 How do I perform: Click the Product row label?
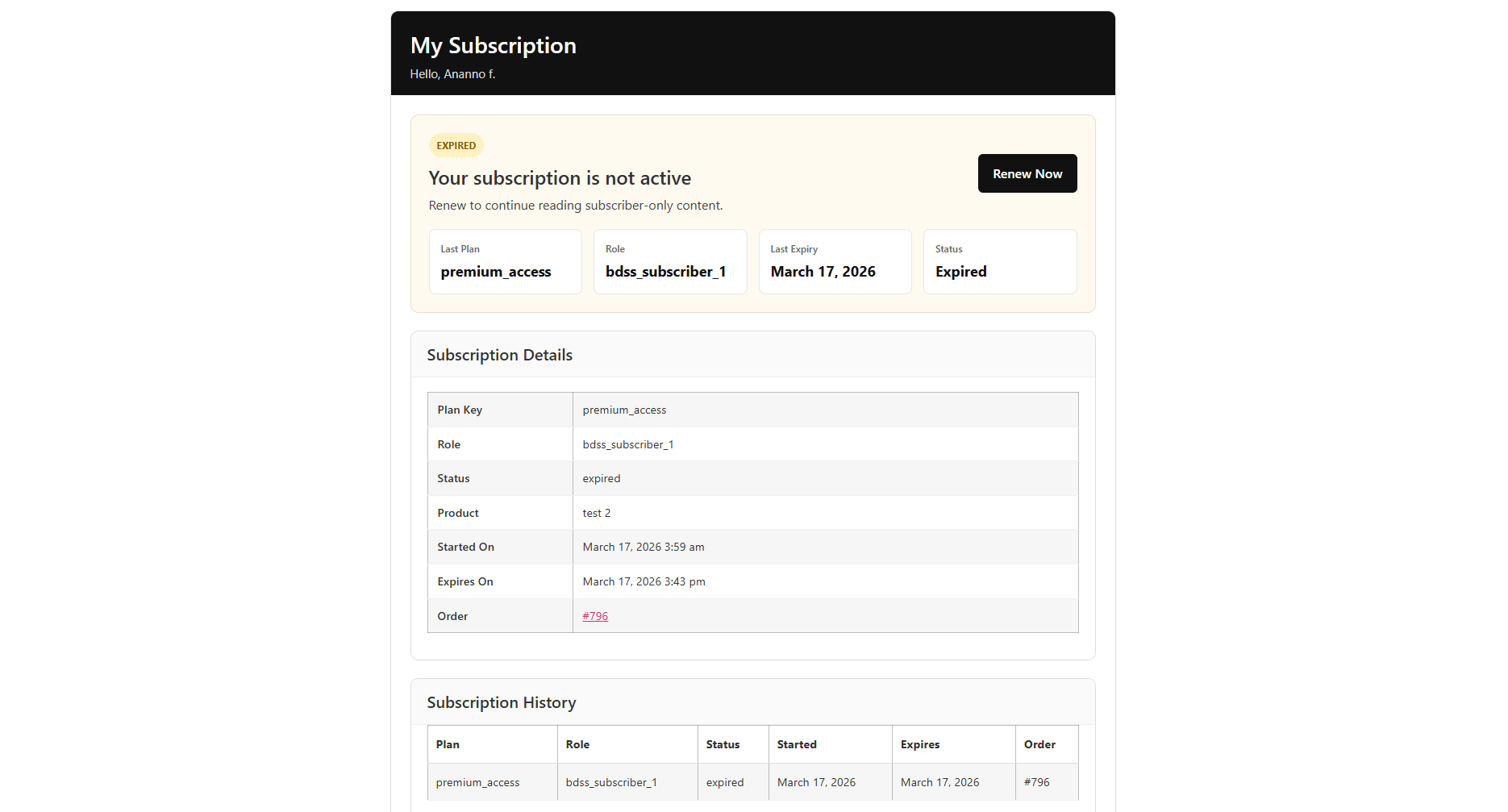coord(458,513)
